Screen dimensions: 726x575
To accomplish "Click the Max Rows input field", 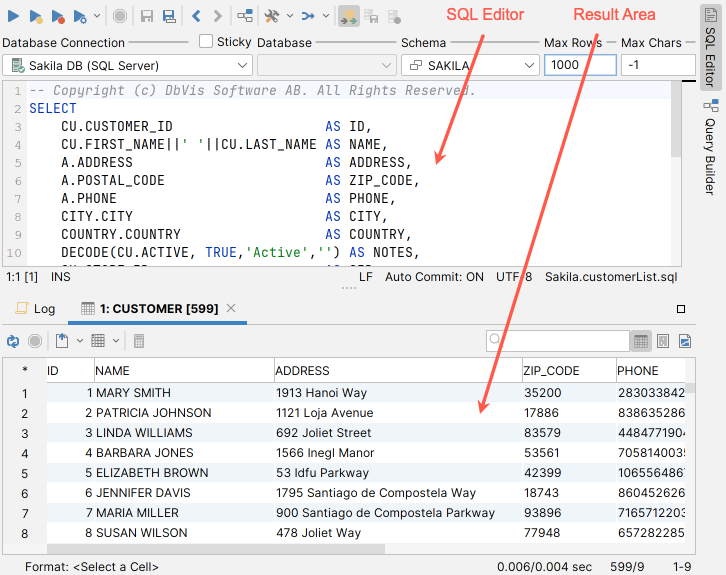I will 579,65.
